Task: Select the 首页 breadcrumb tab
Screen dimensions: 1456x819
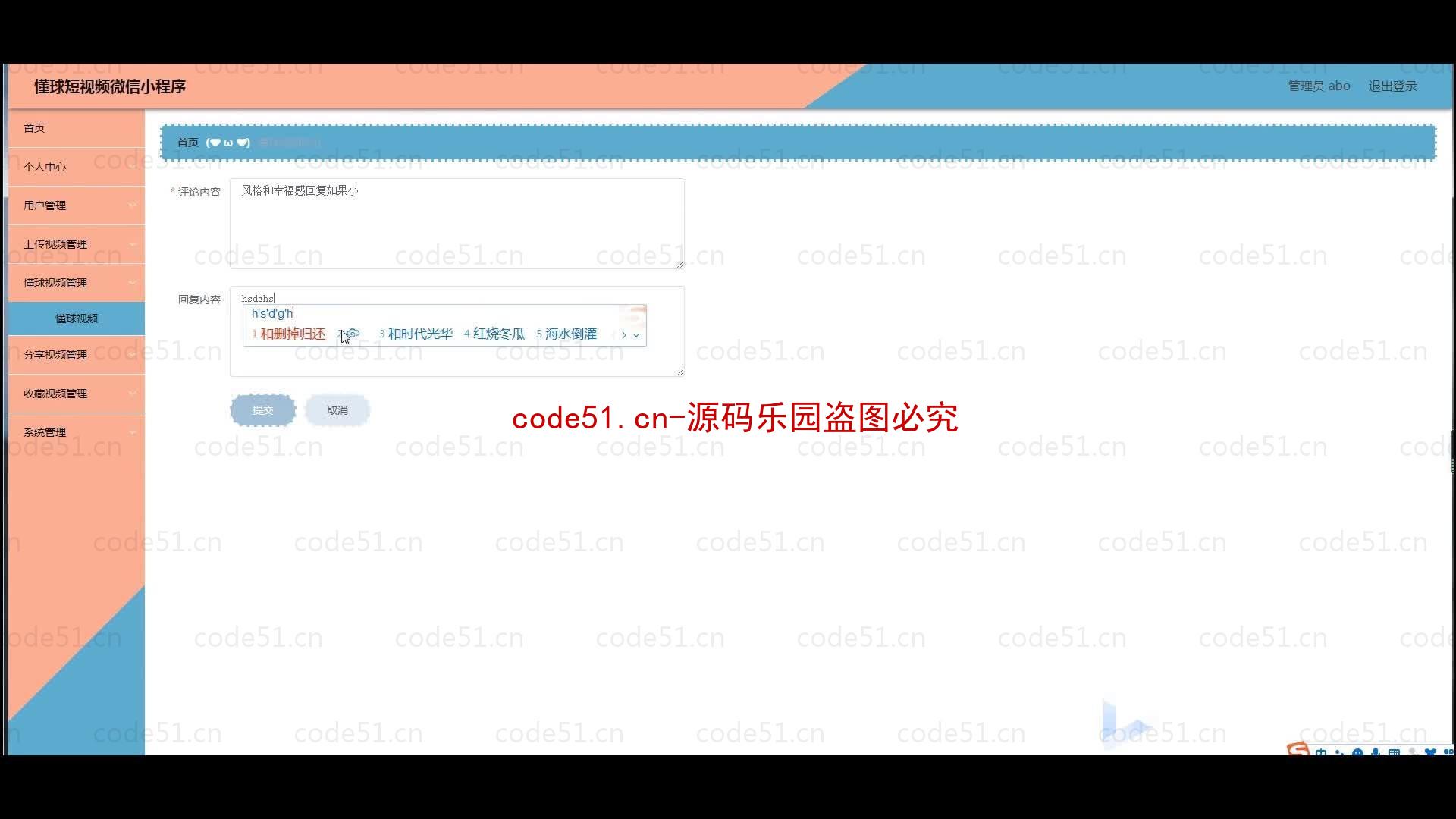Action: tap(188, 142)
